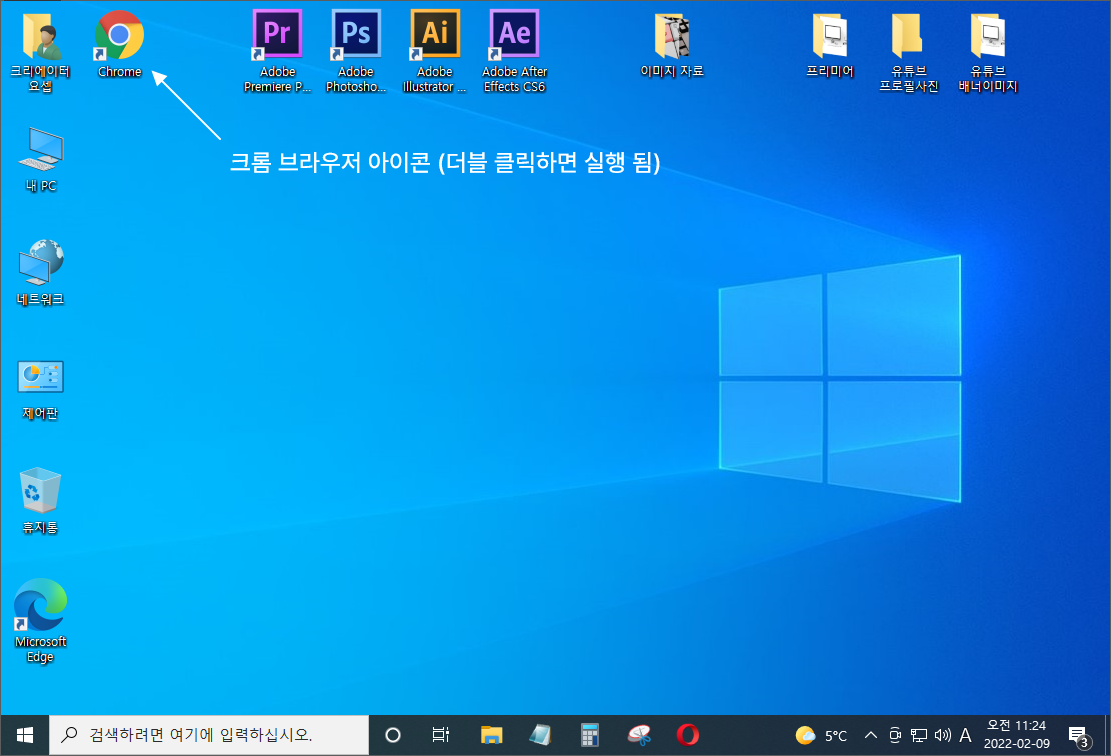Screen dimensions: 1111x756
Task: Select the Adobe Illustrator shortcut
Action: pyautogui.click(x=435, y=52)
